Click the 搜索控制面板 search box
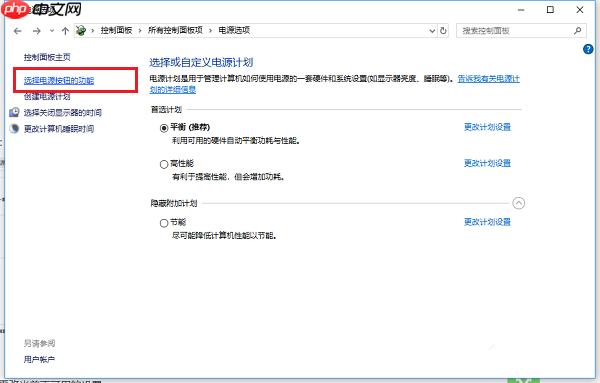Viewport: 600px width, 383px height. pyautogui.click(x=521, y=31)
